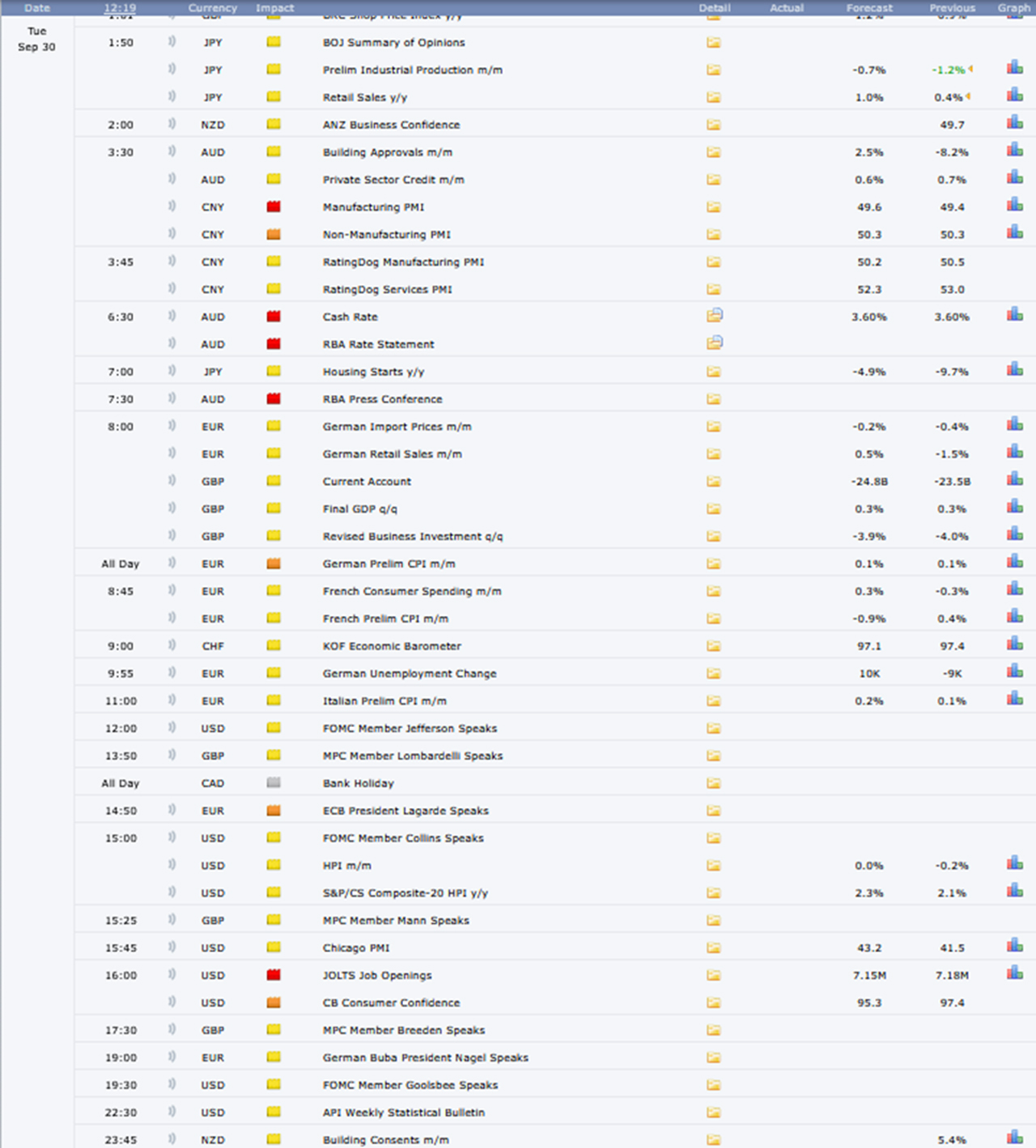Open graph icon for Chicago PMI

click(1014, 946)
